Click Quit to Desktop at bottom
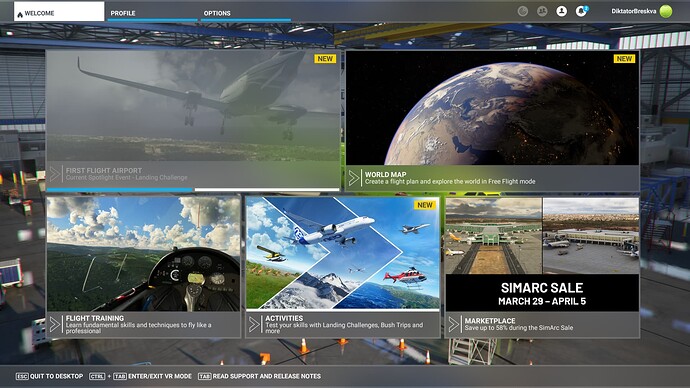The width and height of the screenshot is (690, 388). pyautogui.click(x=49, y=376)
